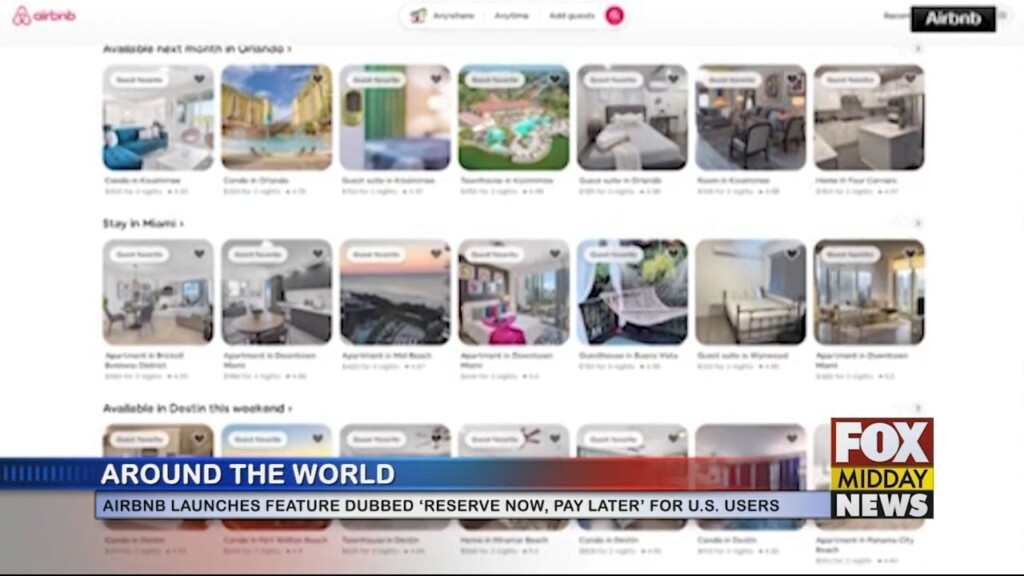This screenshot has width=1024, height=576.
Task: Heart the Guest suite in Wynwood listing
Action: (792, 254)
